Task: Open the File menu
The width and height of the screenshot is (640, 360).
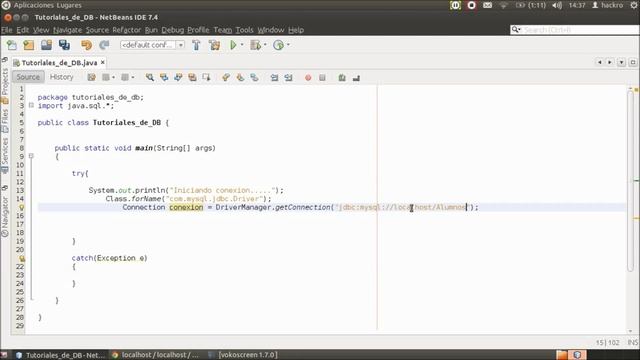Action: coord(7,30)
